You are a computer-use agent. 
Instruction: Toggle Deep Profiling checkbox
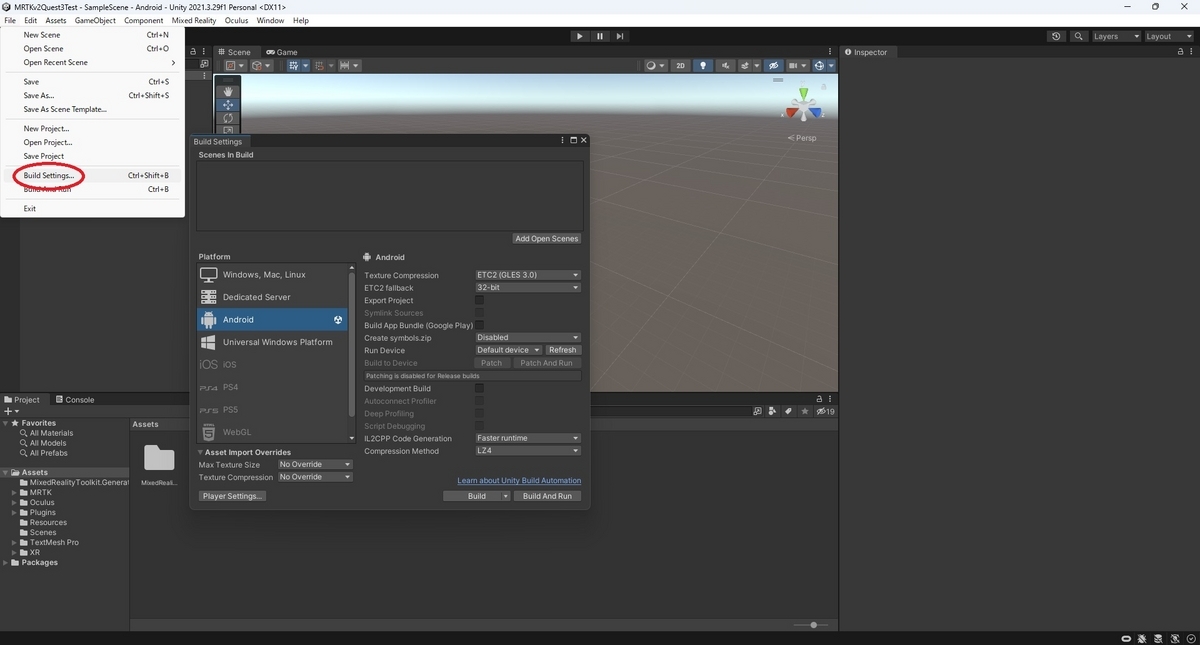479,413
